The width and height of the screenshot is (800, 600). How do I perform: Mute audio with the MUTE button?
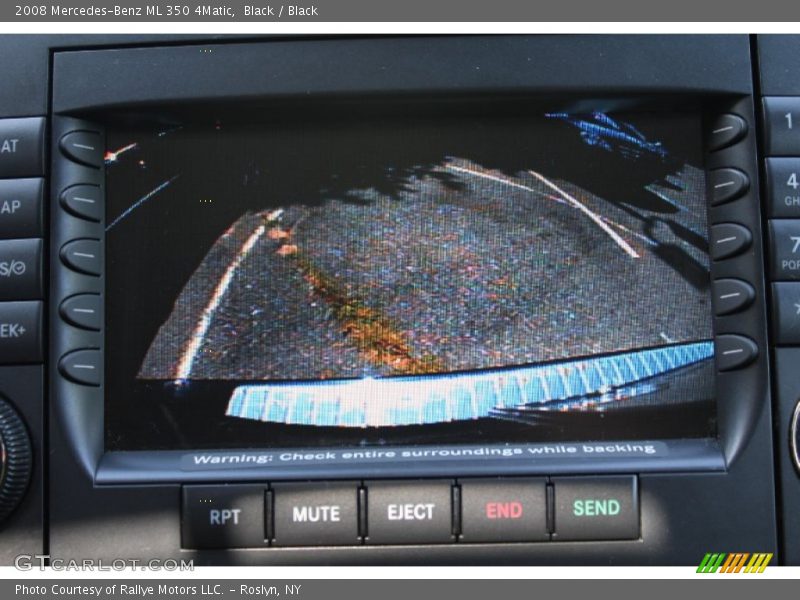[x=315, y=513]
